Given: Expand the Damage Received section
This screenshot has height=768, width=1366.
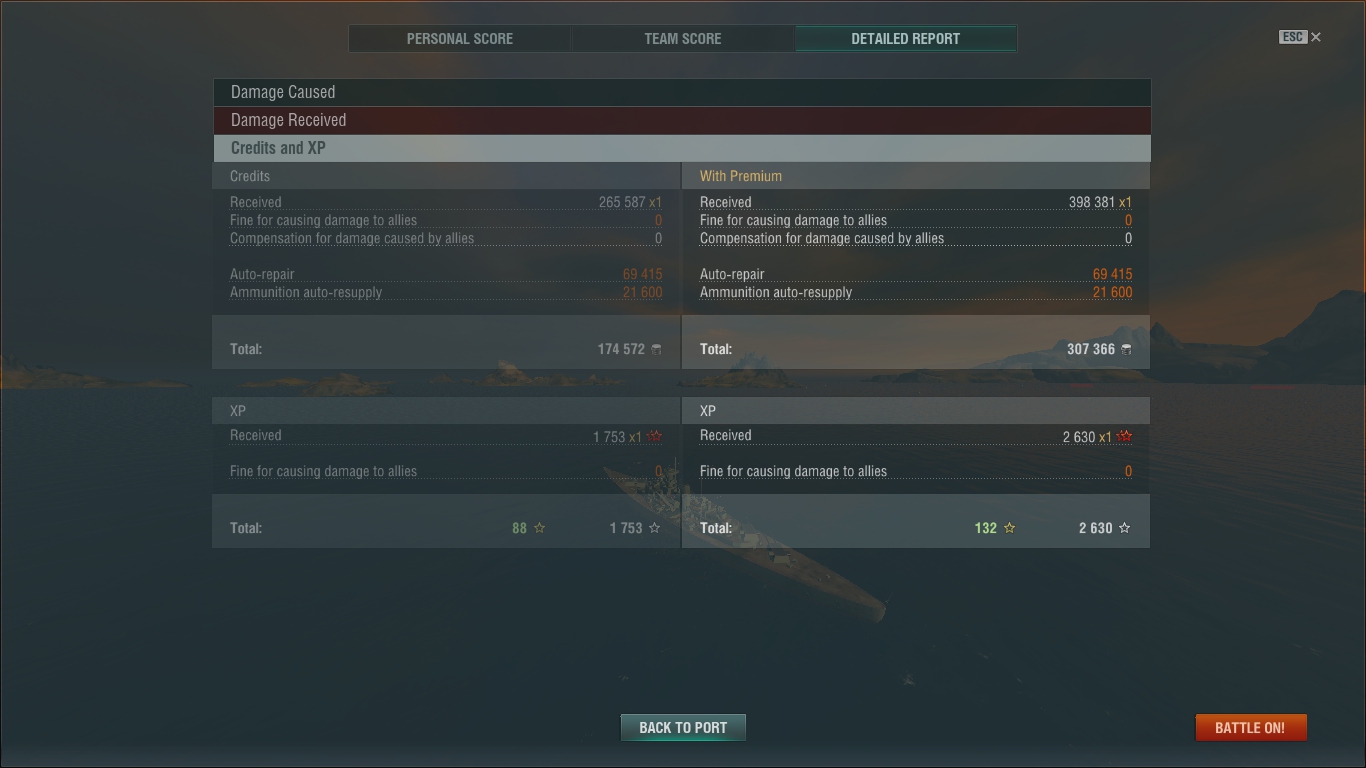Looking at the screenshot, I should tap(682, 120).
